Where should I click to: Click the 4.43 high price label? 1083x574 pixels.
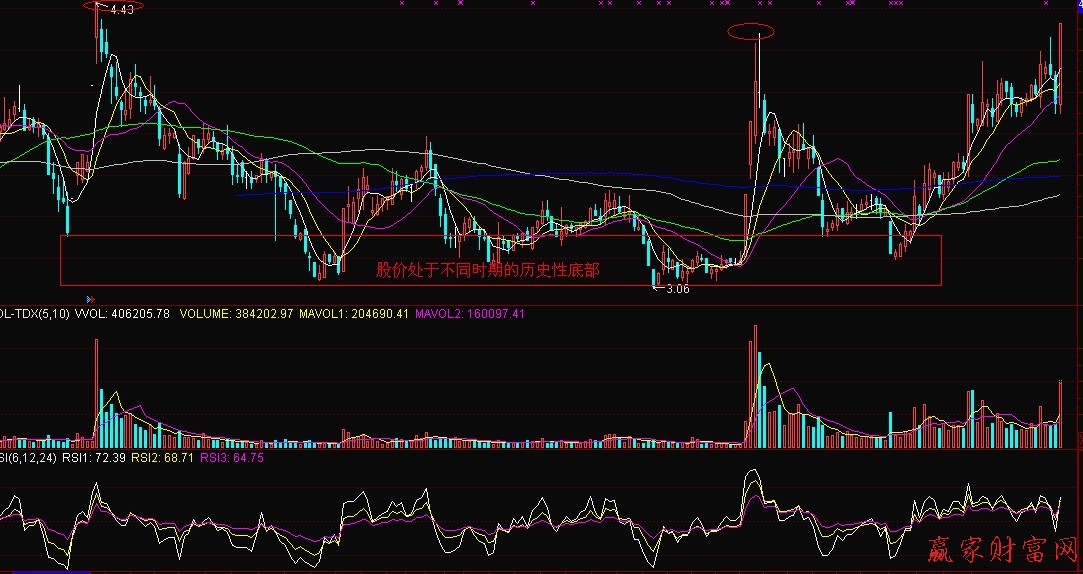pos(122,9)
